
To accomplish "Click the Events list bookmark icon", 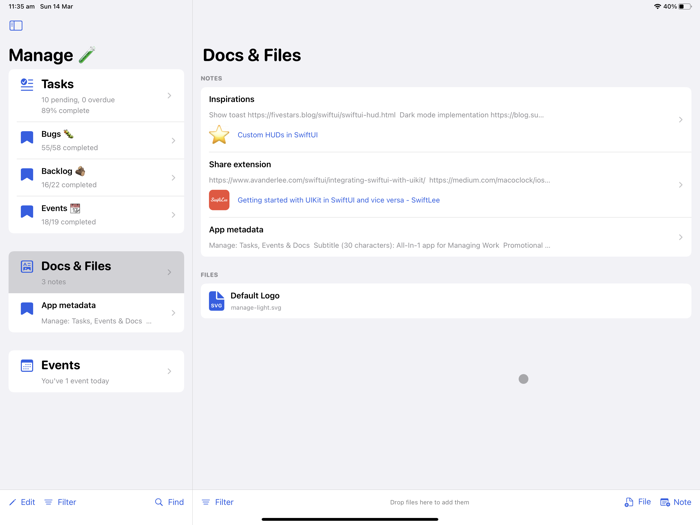I will click(27, 211).
